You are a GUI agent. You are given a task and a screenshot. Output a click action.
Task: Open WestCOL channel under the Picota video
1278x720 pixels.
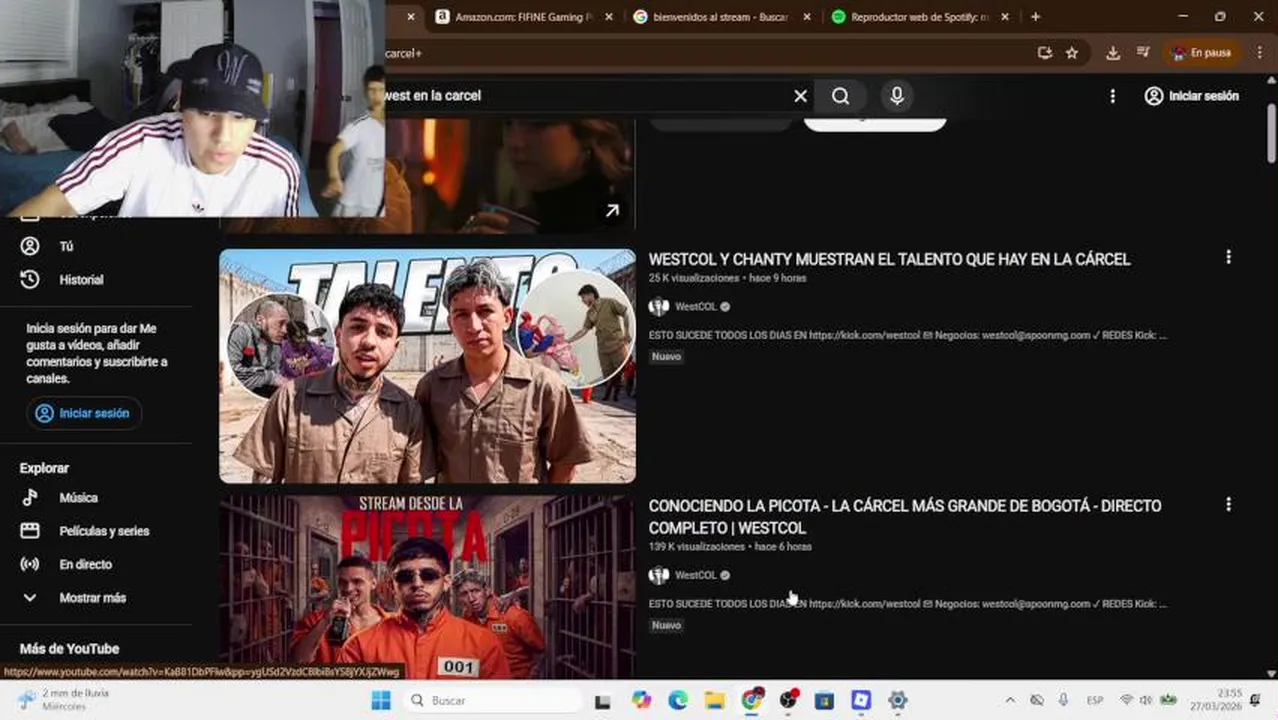point(696,575)
